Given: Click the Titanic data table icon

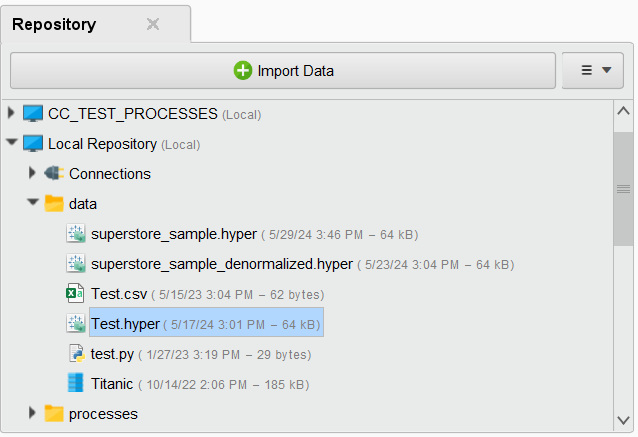Looking at the screenshot, I should pos(75,383).
